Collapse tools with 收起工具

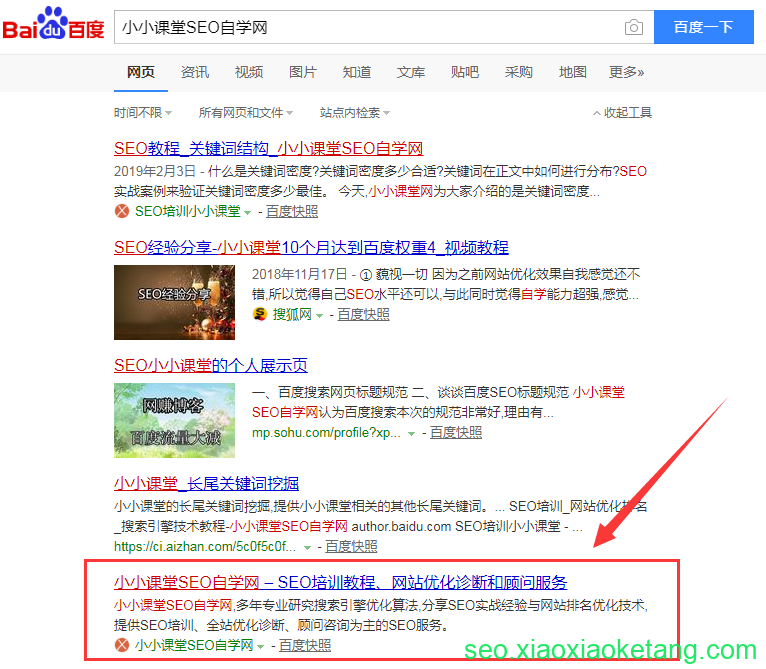[x=622, y=113]
